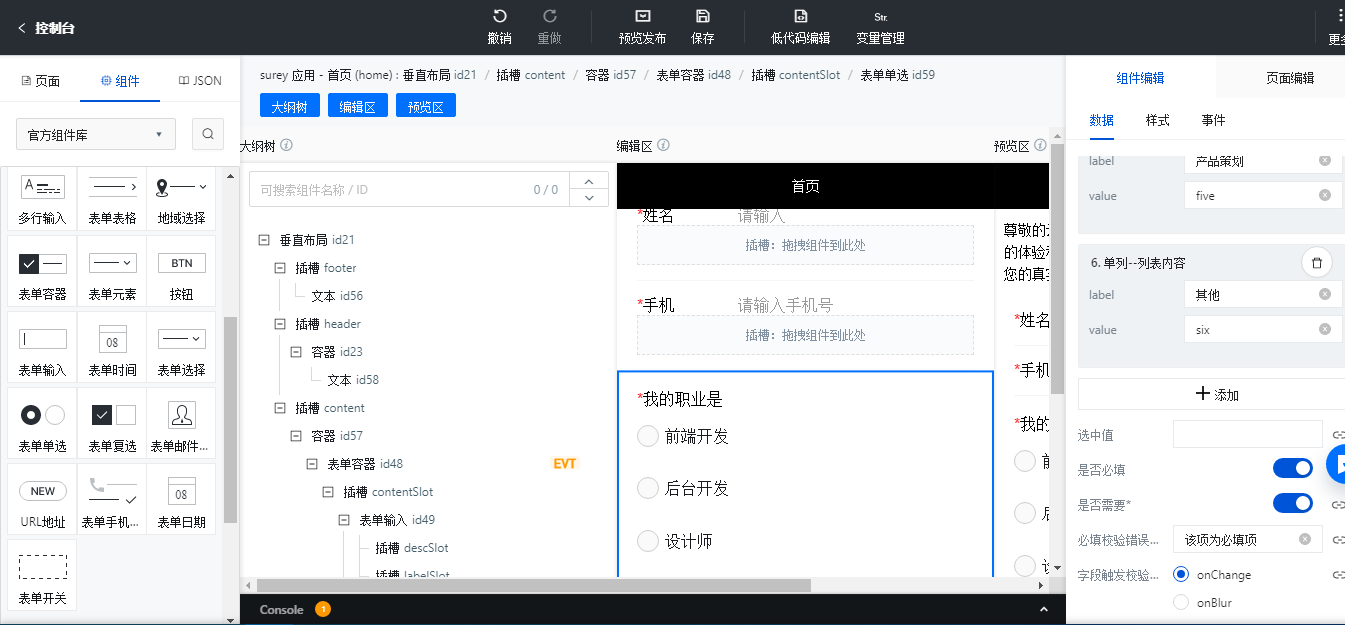This screenshot has height=625, width=1345.
Task: Click info icon next to 大纲树
Action: (x=287, y=145)
